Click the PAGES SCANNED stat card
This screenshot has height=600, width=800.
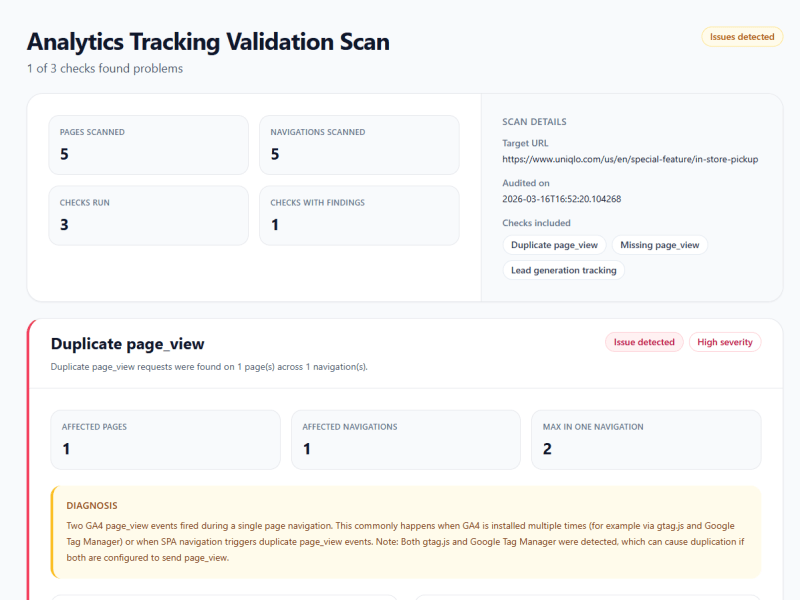click(148, 144)
